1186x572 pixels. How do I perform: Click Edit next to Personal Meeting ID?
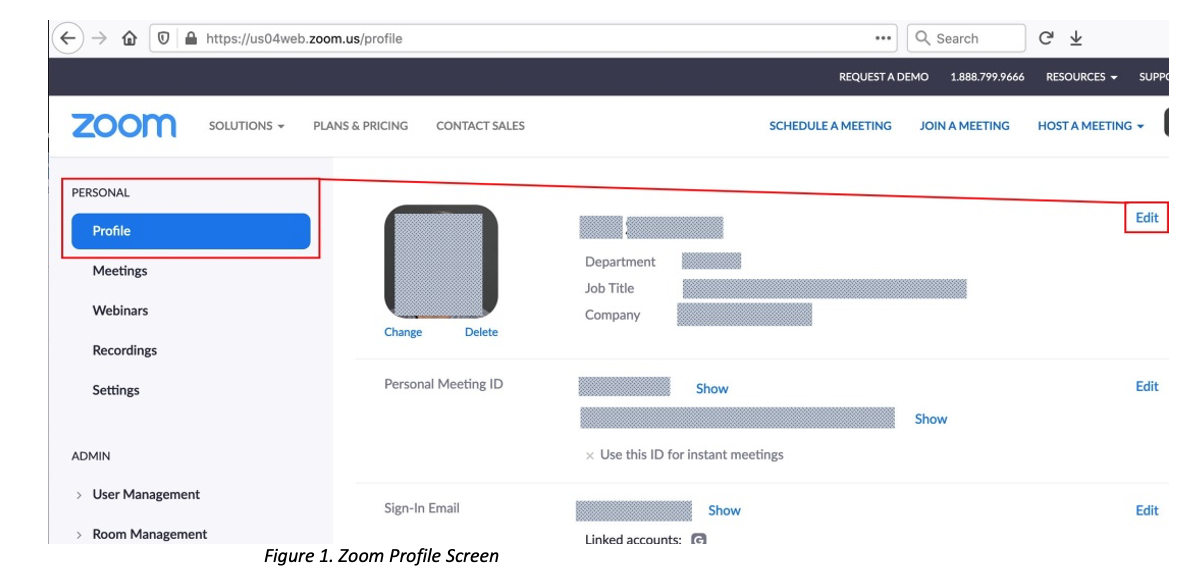1146,387
